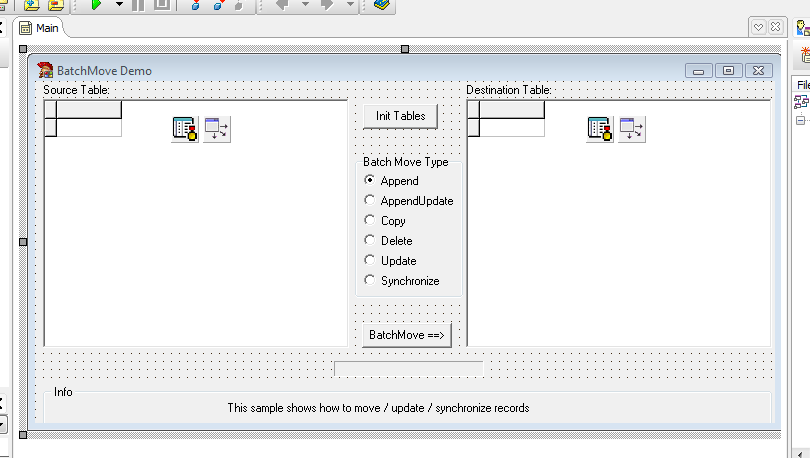Click the Help book icon in toolbar
Image resolution: width=810 pixels, height=458 pixels.
coord(380,5)
